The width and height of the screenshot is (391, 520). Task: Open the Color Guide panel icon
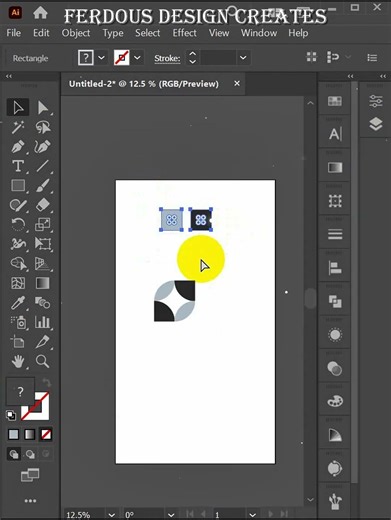(335, 435)
